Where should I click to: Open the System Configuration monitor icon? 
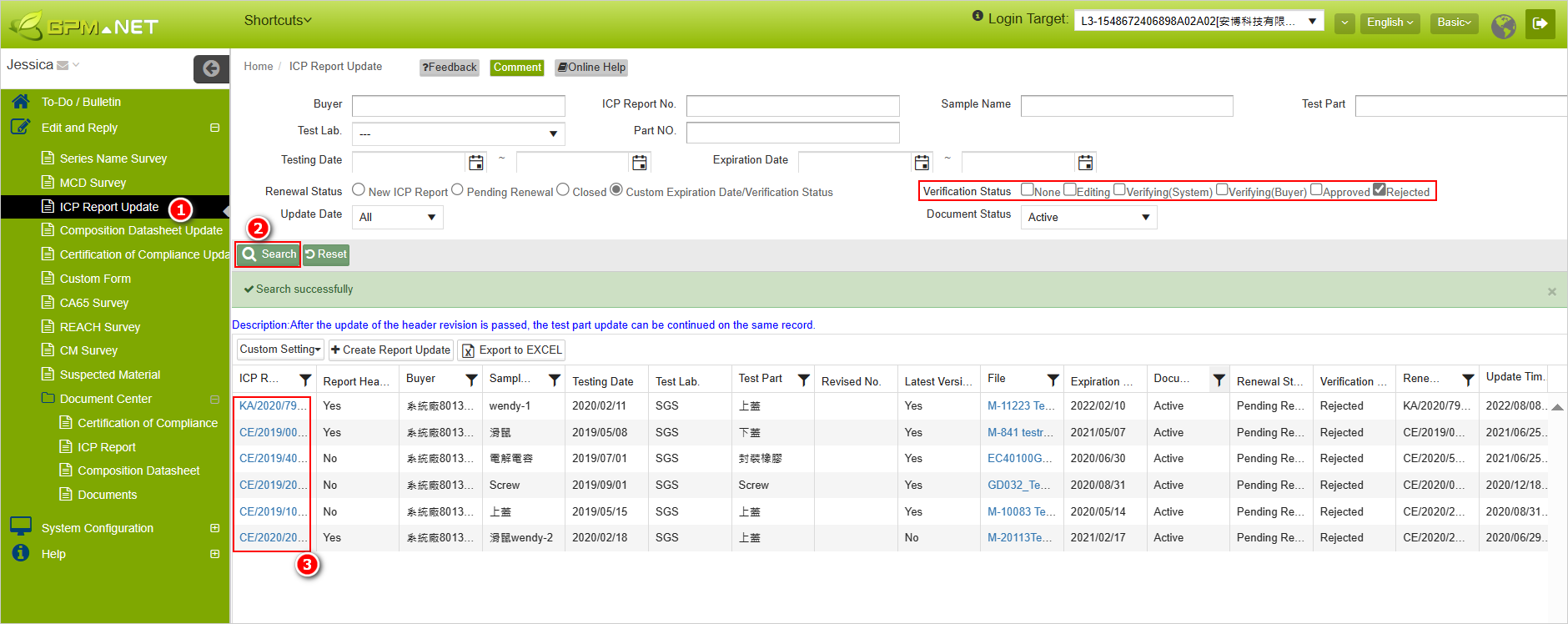(x=21, y=526)
